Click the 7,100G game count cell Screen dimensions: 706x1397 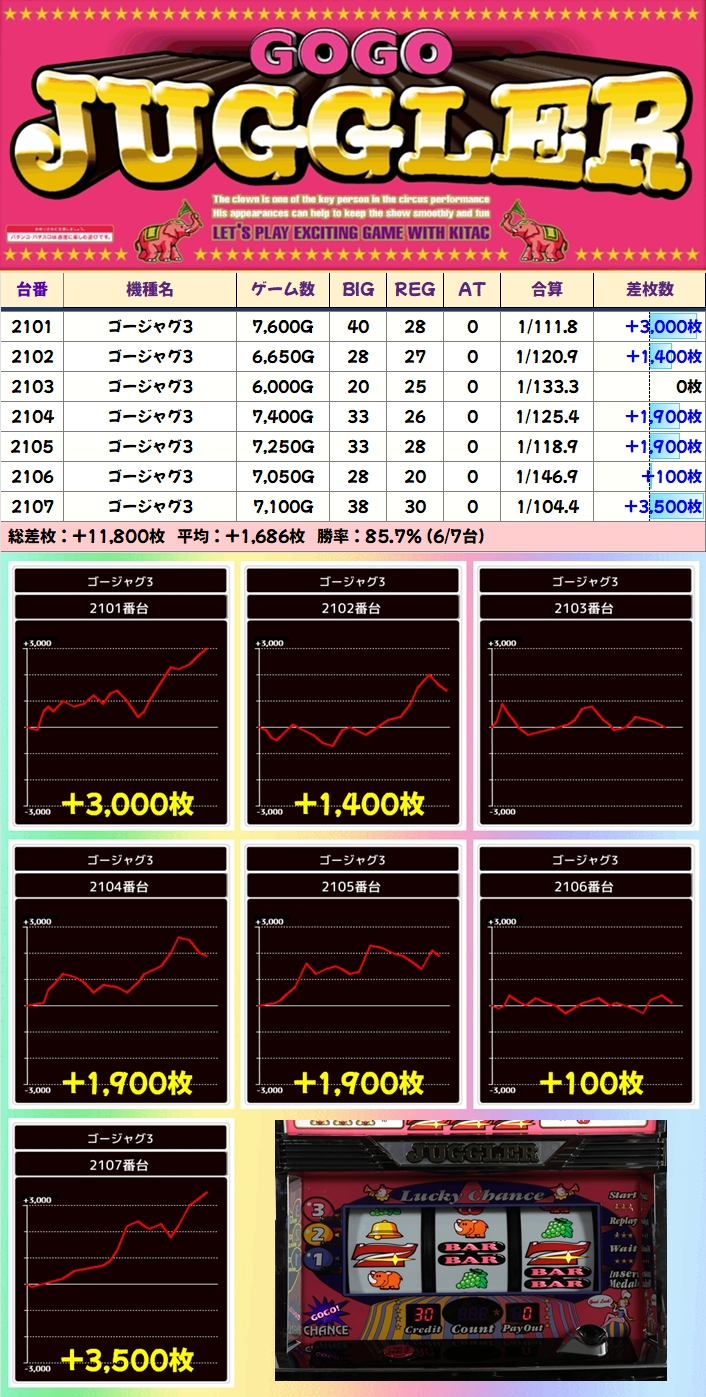coord(283,507)
